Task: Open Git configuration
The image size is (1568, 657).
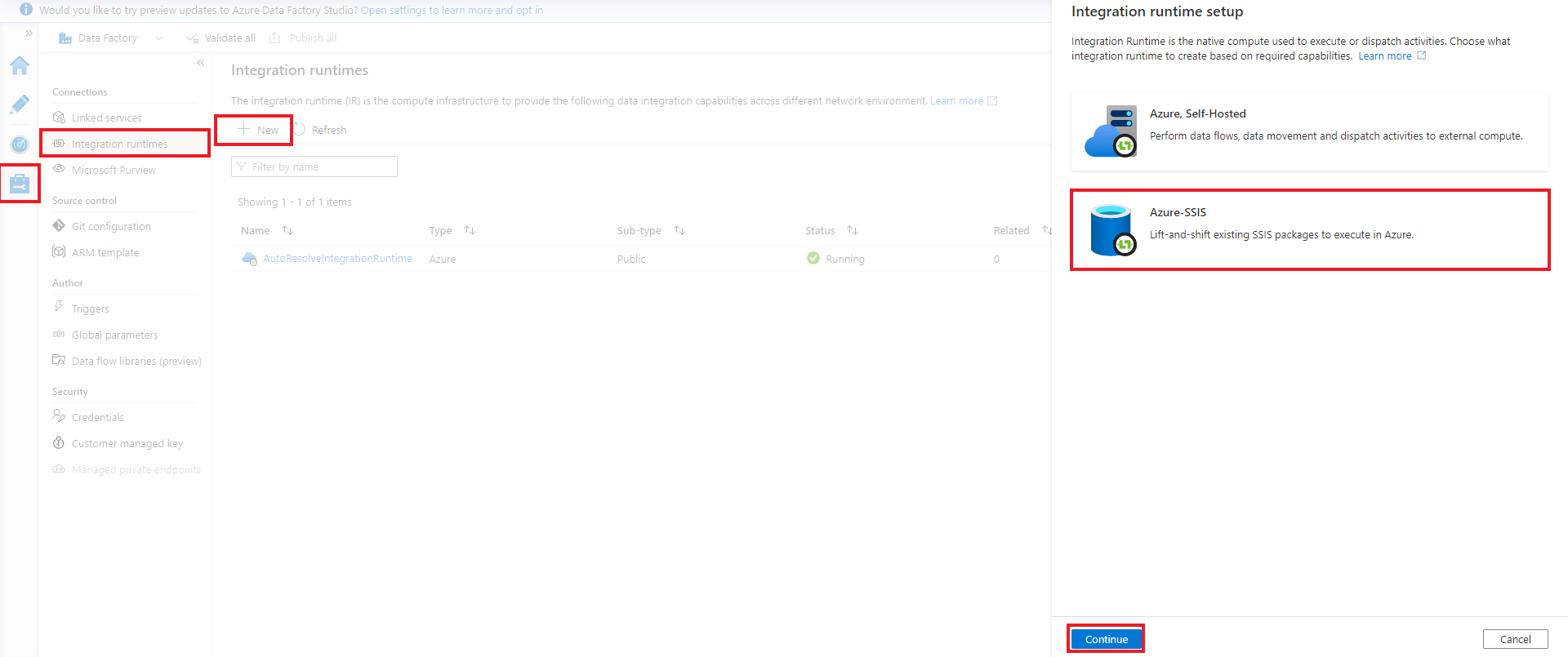Action: point(111,227)
